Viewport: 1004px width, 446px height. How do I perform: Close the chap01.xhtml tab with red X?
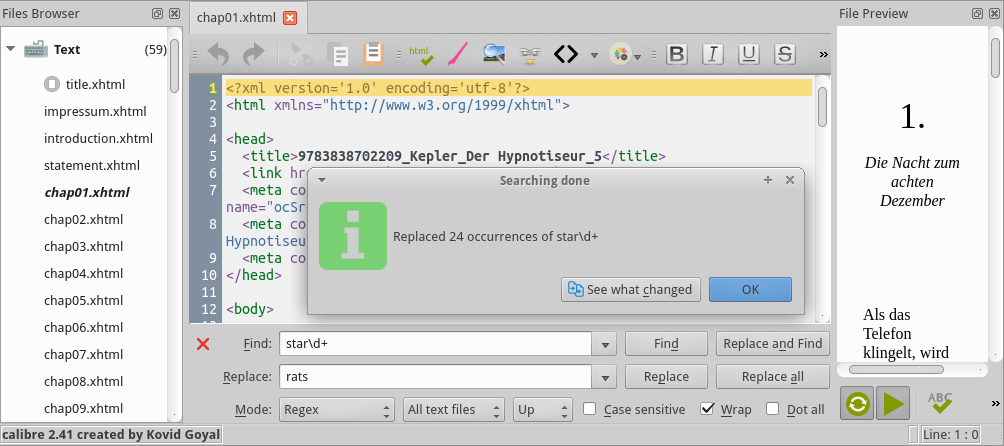point(289,18)
